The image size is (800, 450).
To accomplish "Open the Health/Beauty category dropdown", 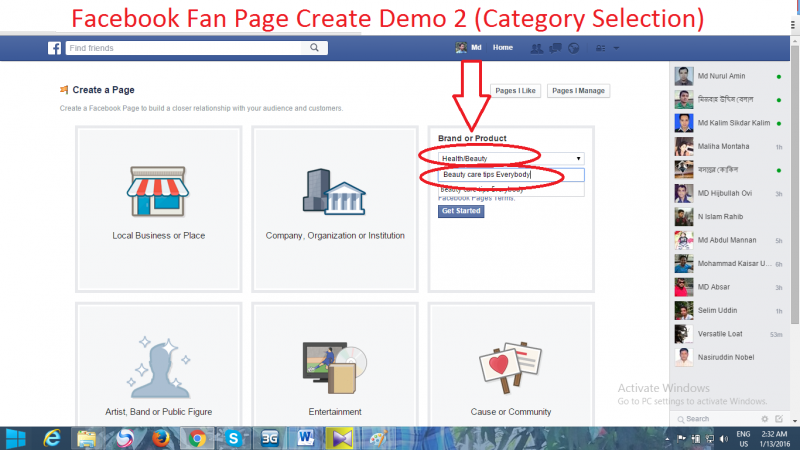I will (511, 159).
